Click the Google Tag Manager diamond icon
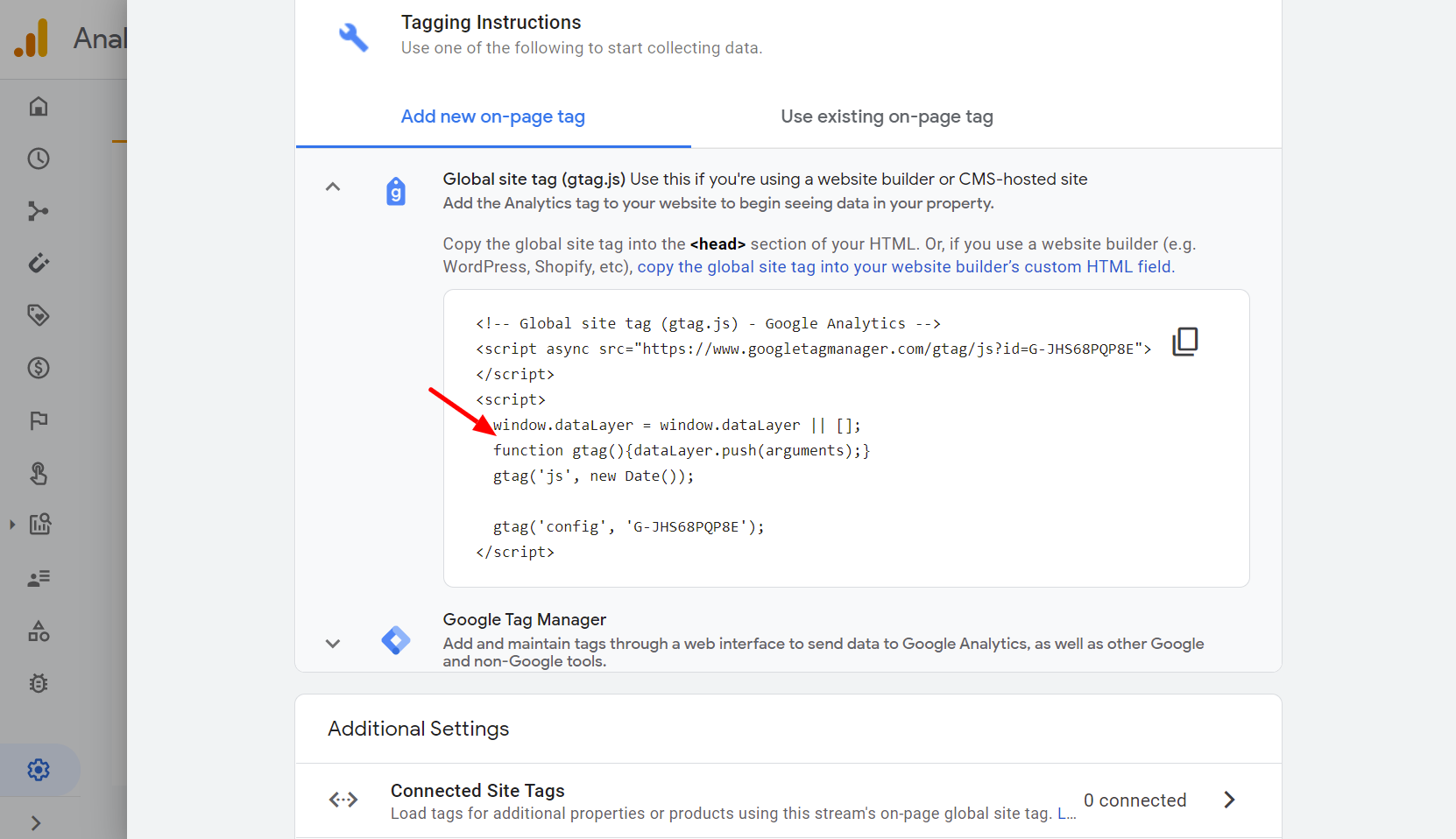Viewport: 1456px width, 839px height. pyautogui.click(x=396, y=640)
